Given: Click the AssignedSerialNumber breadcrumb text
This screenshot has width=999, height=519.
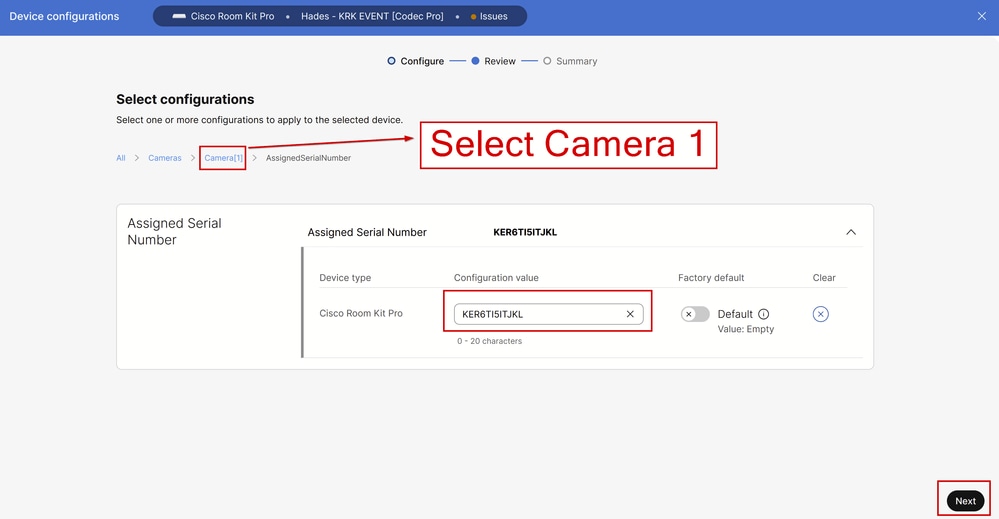Looking at the screenshot, I should pos(308,158).
